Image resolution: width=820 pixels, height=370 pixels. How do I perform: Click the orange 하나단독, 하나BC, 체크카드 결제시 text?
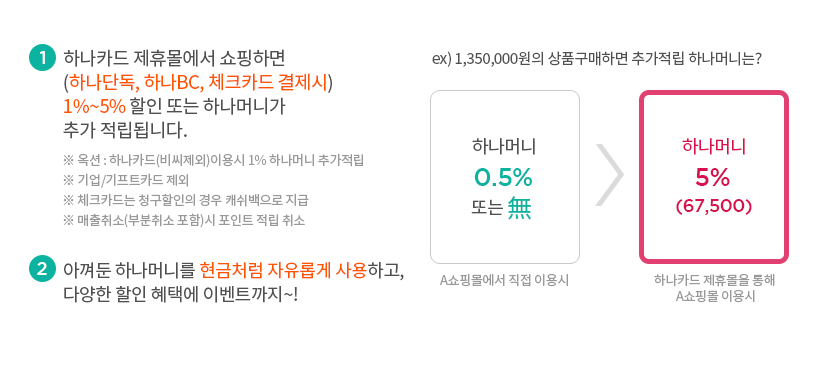tap(198, 82)
